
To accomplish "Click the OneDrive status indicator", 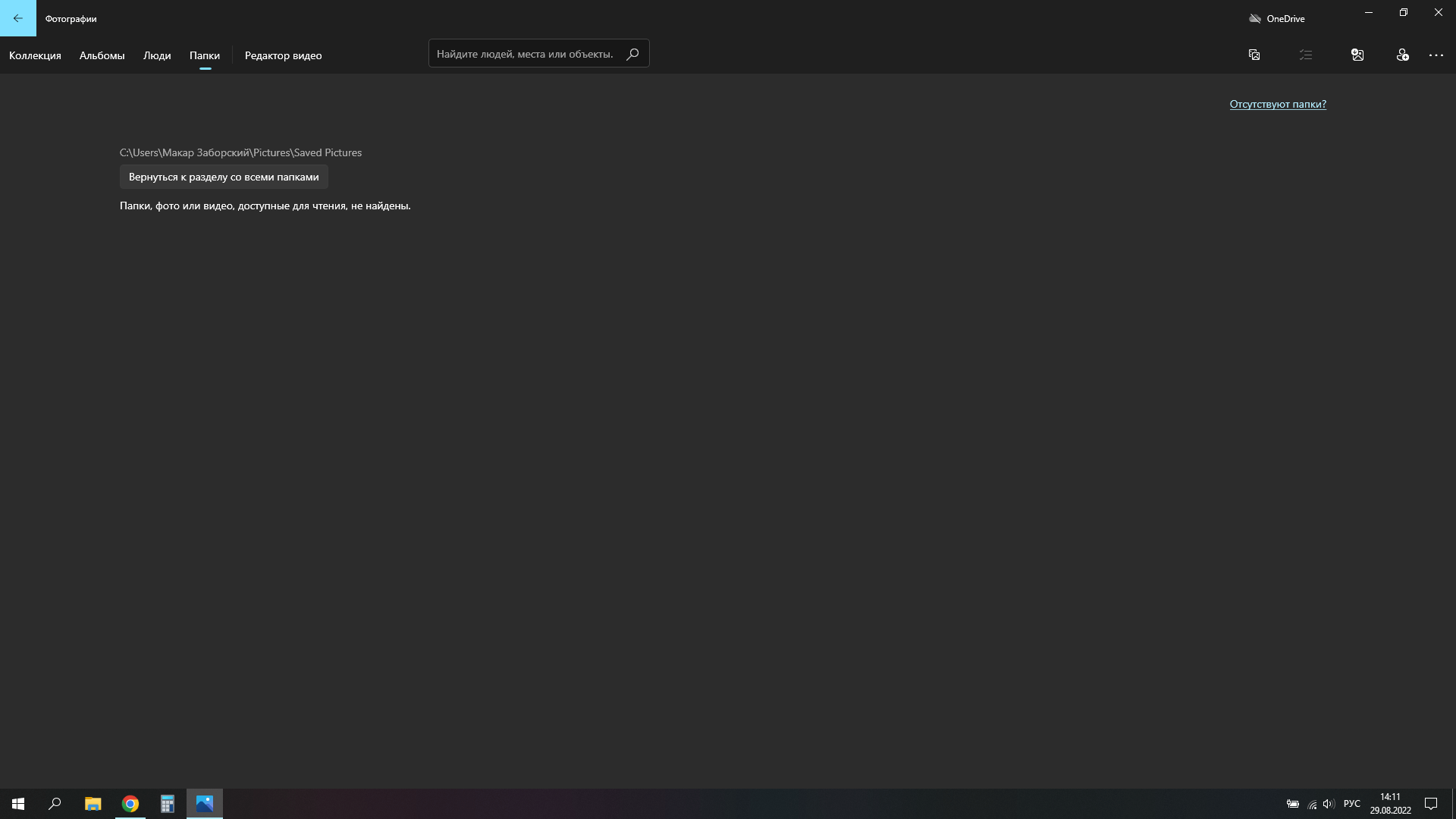I will point(1277,18).
